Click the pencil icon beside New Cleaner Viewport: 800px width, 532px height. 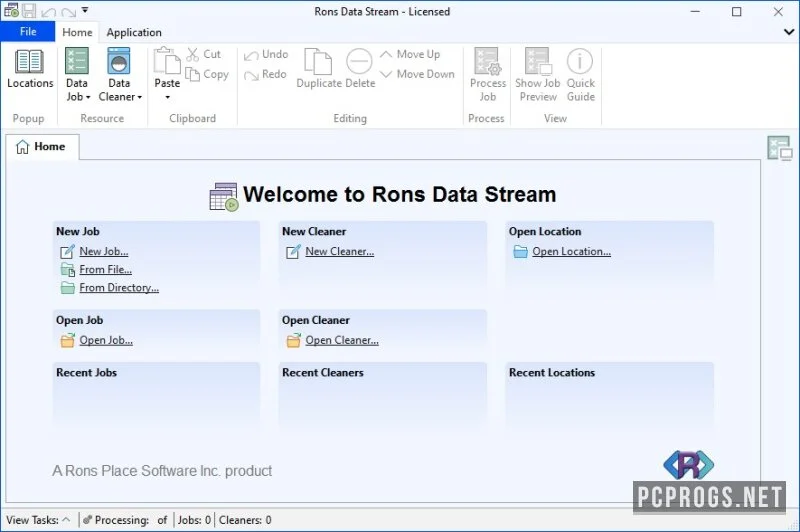click(x=293, y=251)
